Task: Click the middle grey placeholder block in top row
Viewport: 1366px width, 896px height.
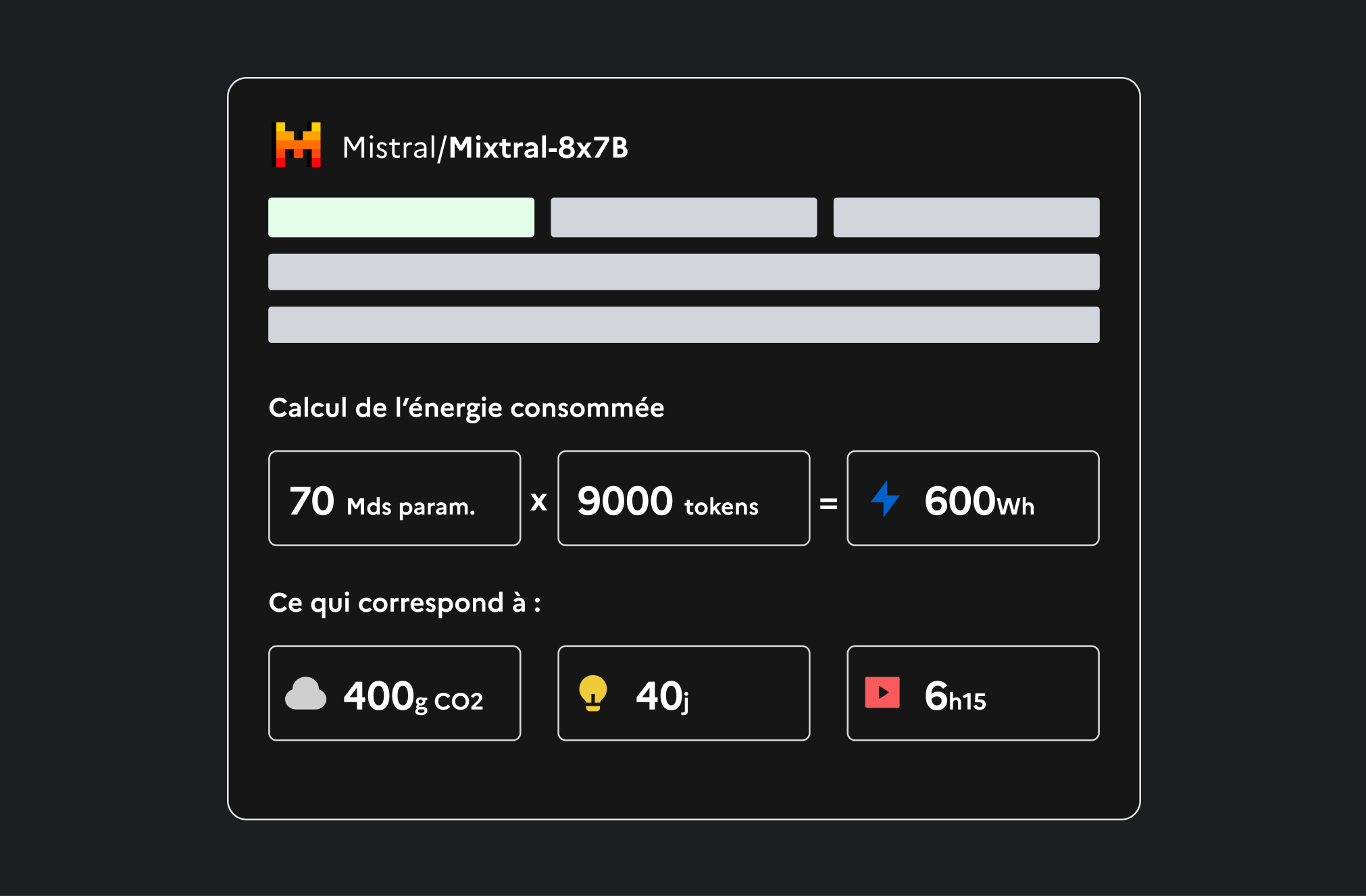Action: tap(684, 217)
